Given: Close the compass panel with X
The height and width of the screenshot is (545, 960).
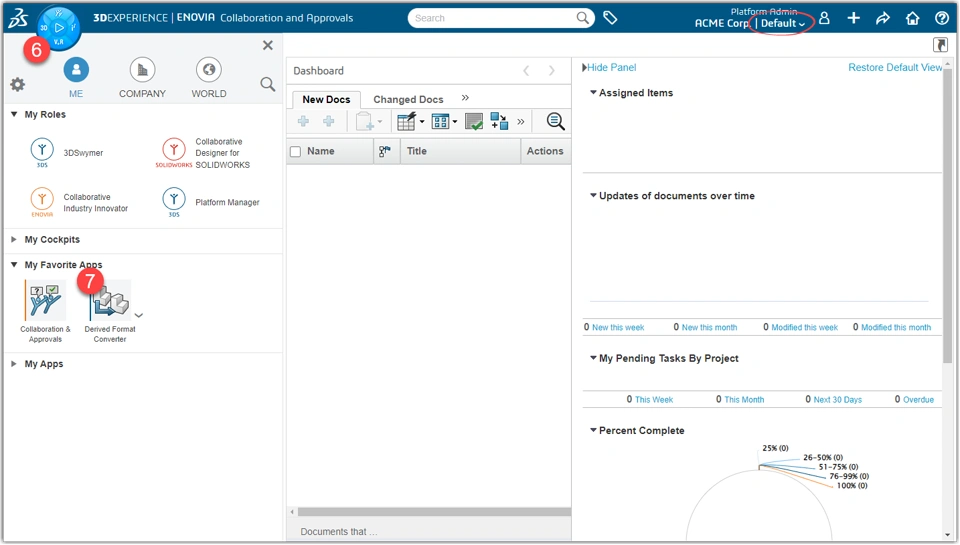Looking at the screenshot, I should click(x=268, y=45).
